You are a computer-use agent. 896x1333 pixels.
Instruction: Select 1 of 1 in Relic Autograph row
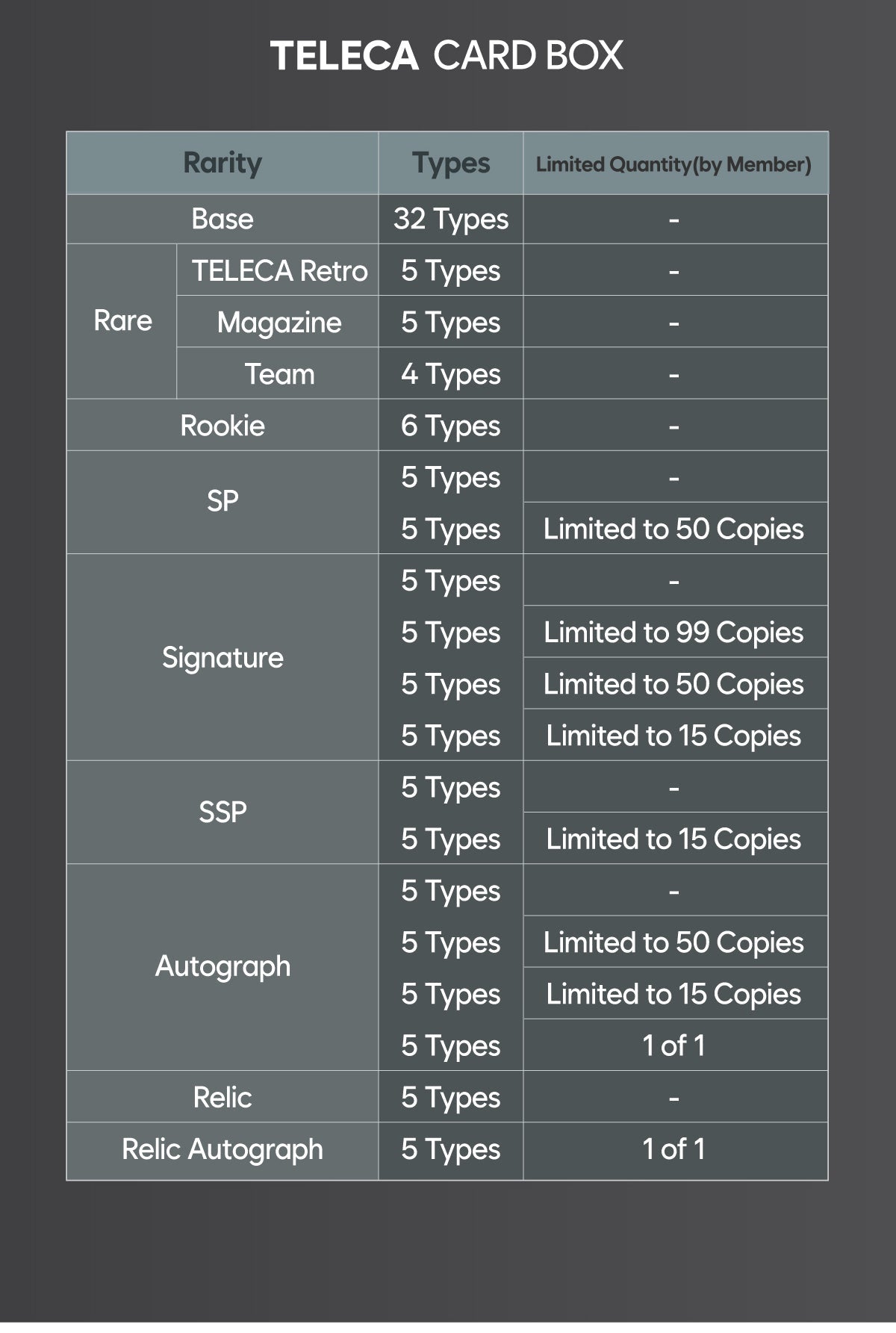[x=674, y=1150]
